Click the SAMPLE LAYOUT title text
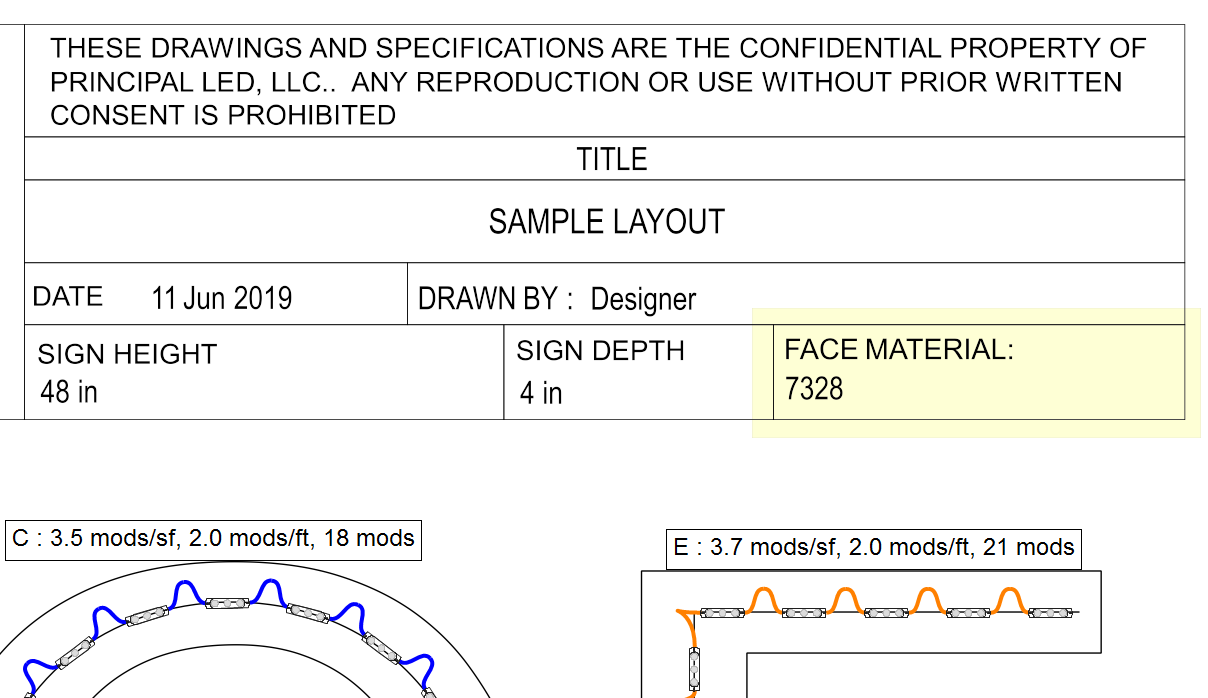 click(x=606, y=222)
